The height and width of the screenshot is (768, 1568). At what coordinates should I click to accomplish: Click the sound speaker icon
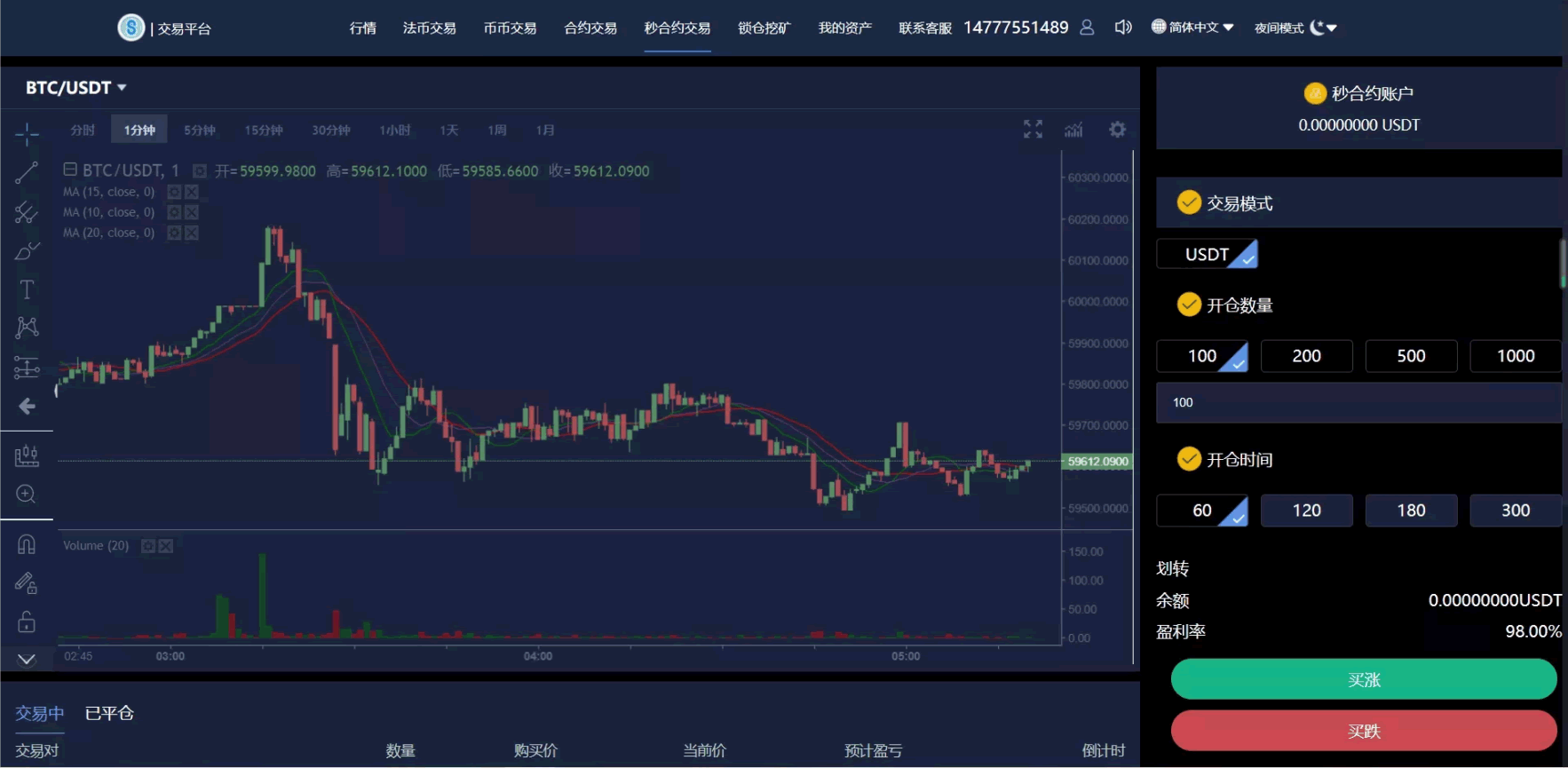click(x=1123, y=28)
